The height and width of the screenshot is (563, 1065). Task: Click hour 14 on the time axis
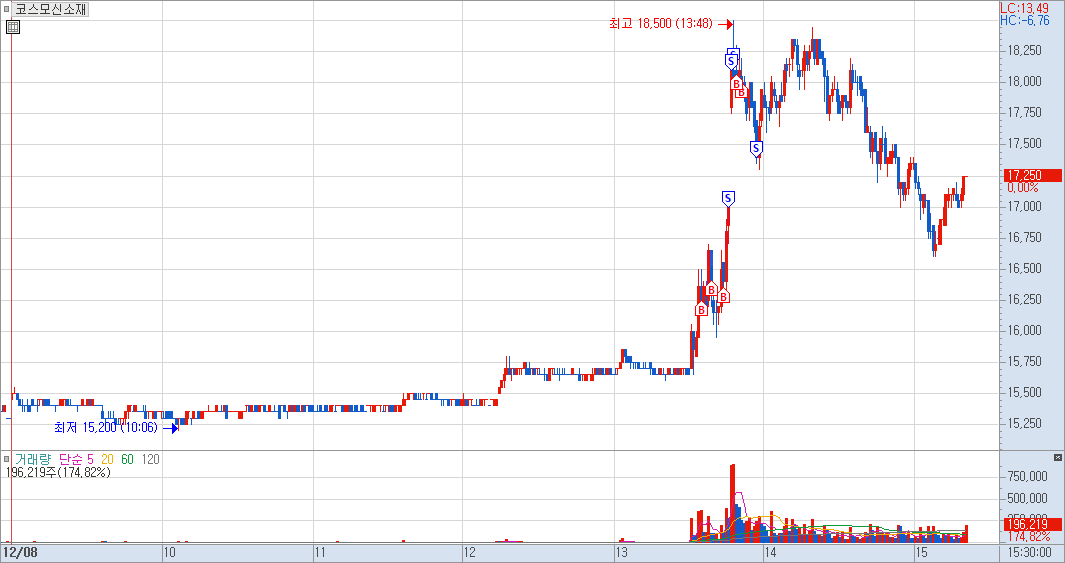pyautogui.click(x=771, y=553)
